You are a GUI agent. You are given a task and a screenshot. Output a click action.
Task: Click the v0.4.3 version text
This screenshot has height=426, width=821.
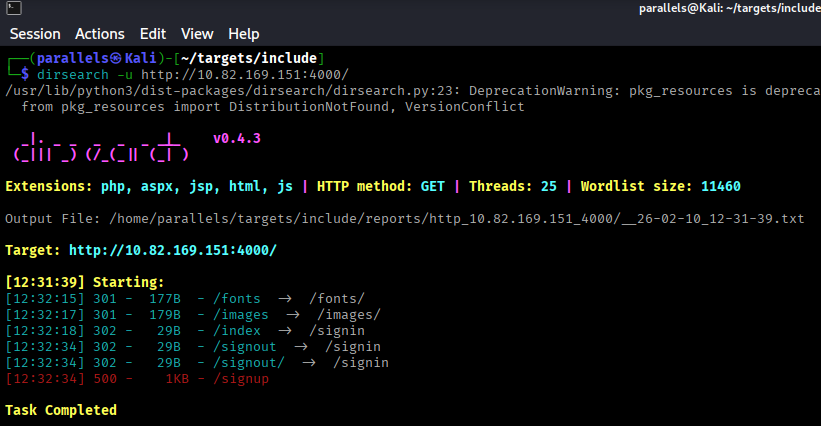click(x=237, y=139)
